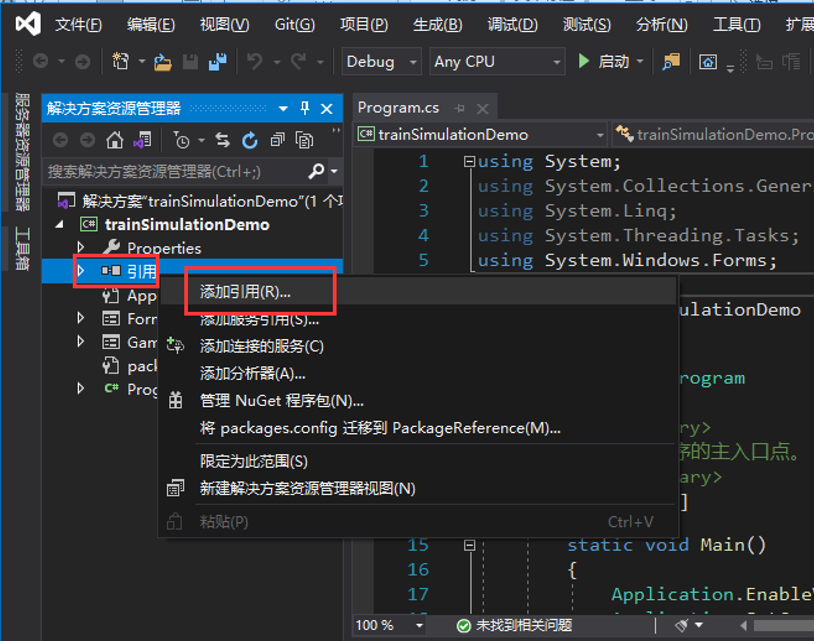Screen dimensions: 814x641
Task: Open the Solution Explorer window options dropdown
Action: coord(283,108)
